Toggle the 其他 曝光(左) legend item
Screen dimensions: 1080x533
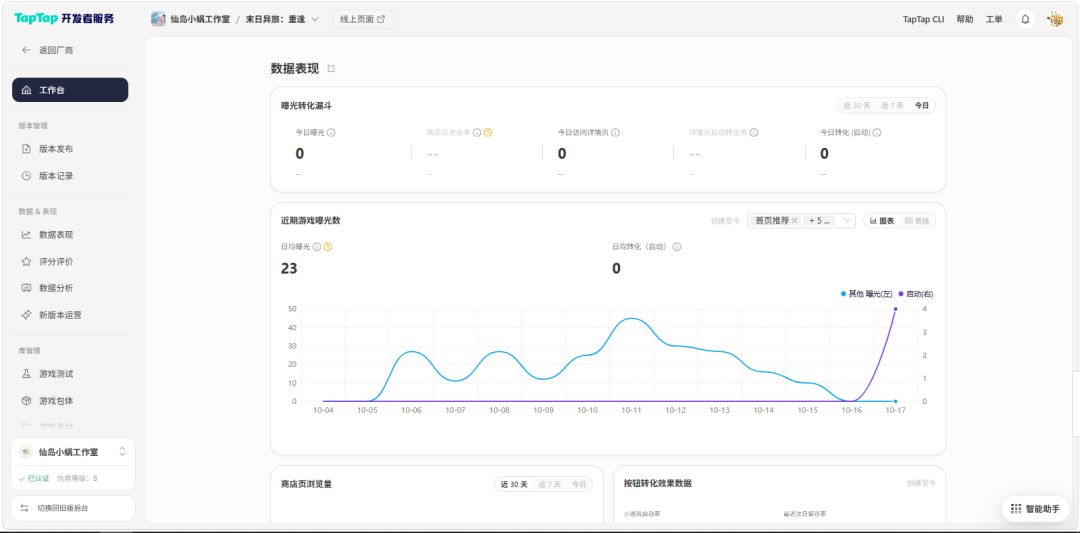tap(866, 294)
